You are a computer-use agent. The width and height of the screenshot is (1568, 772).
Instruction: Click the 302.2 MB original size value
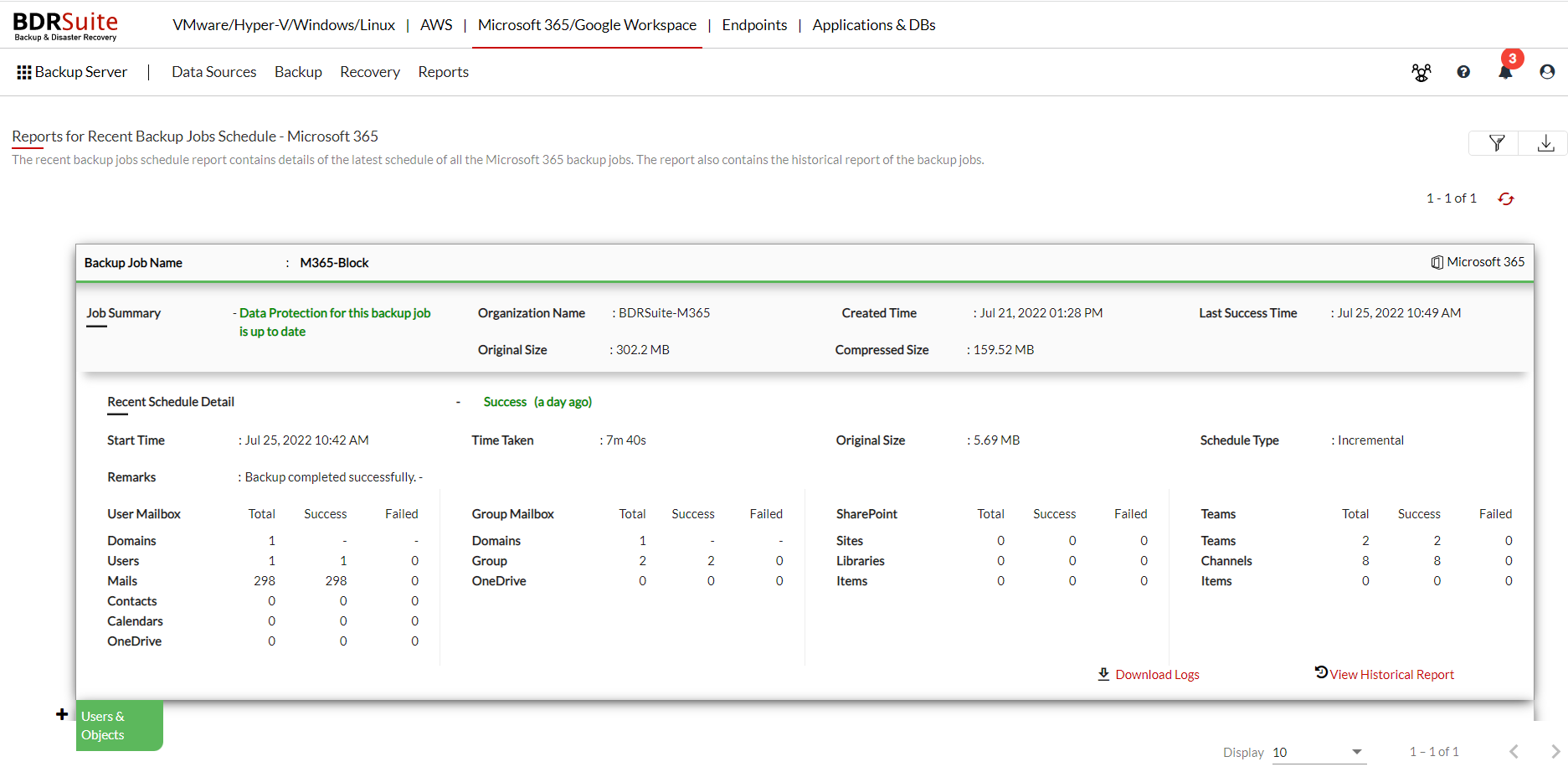point(643,350)
